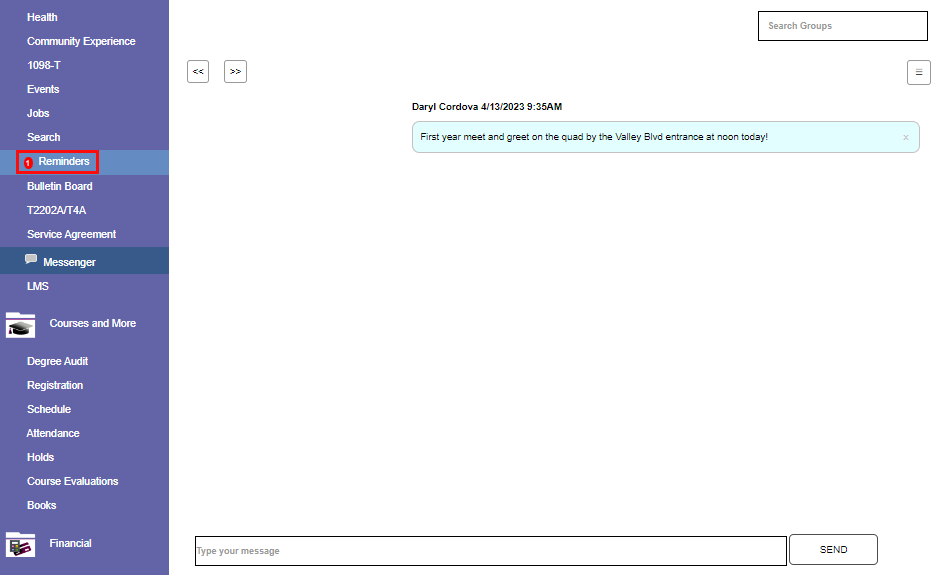Open Attendance in sidebar
Viewport: 936px width, 575px height.
point(53,433)
